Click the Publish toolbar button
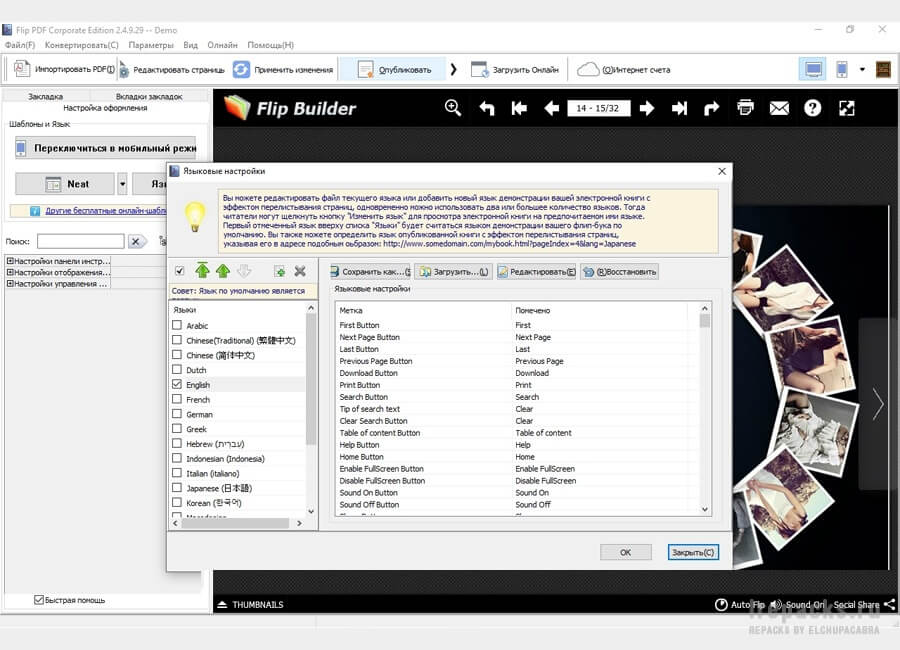Screen dimensions: 900x650 [394, 69]
